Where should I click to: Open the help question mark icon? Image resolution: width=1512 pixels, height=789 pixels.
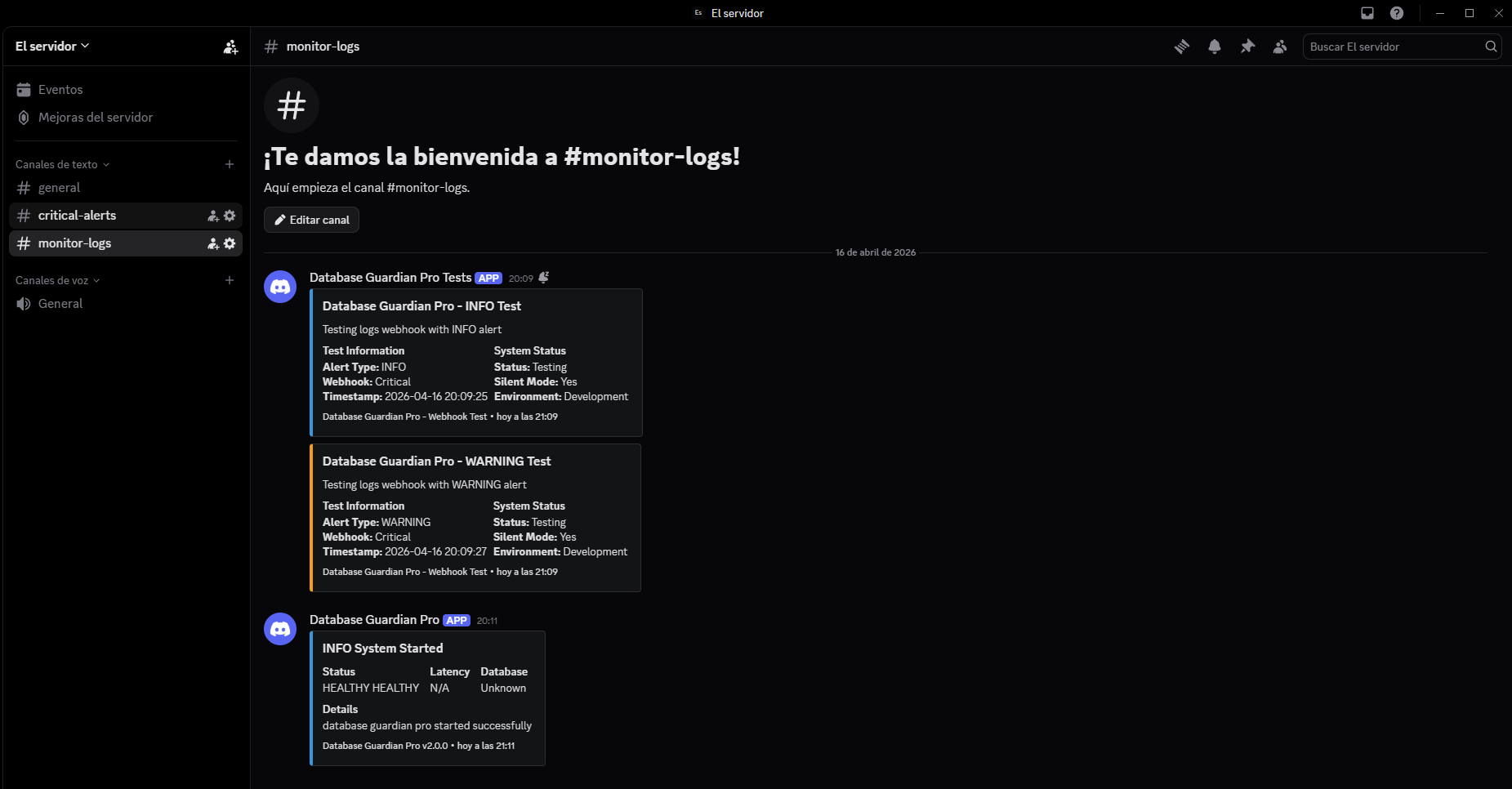click(1397, 13)
